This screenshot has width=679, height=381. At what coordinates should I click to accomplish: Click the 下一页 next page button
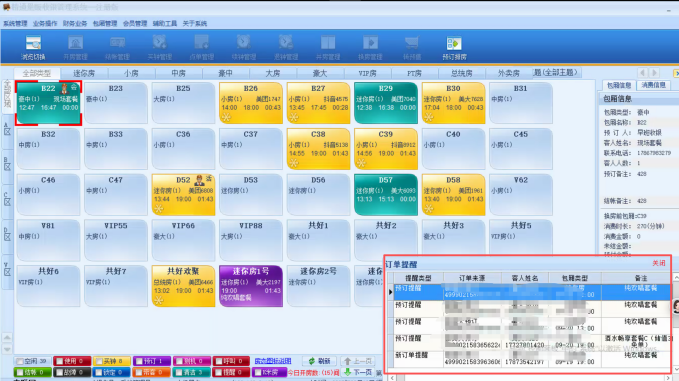[358, 372]
